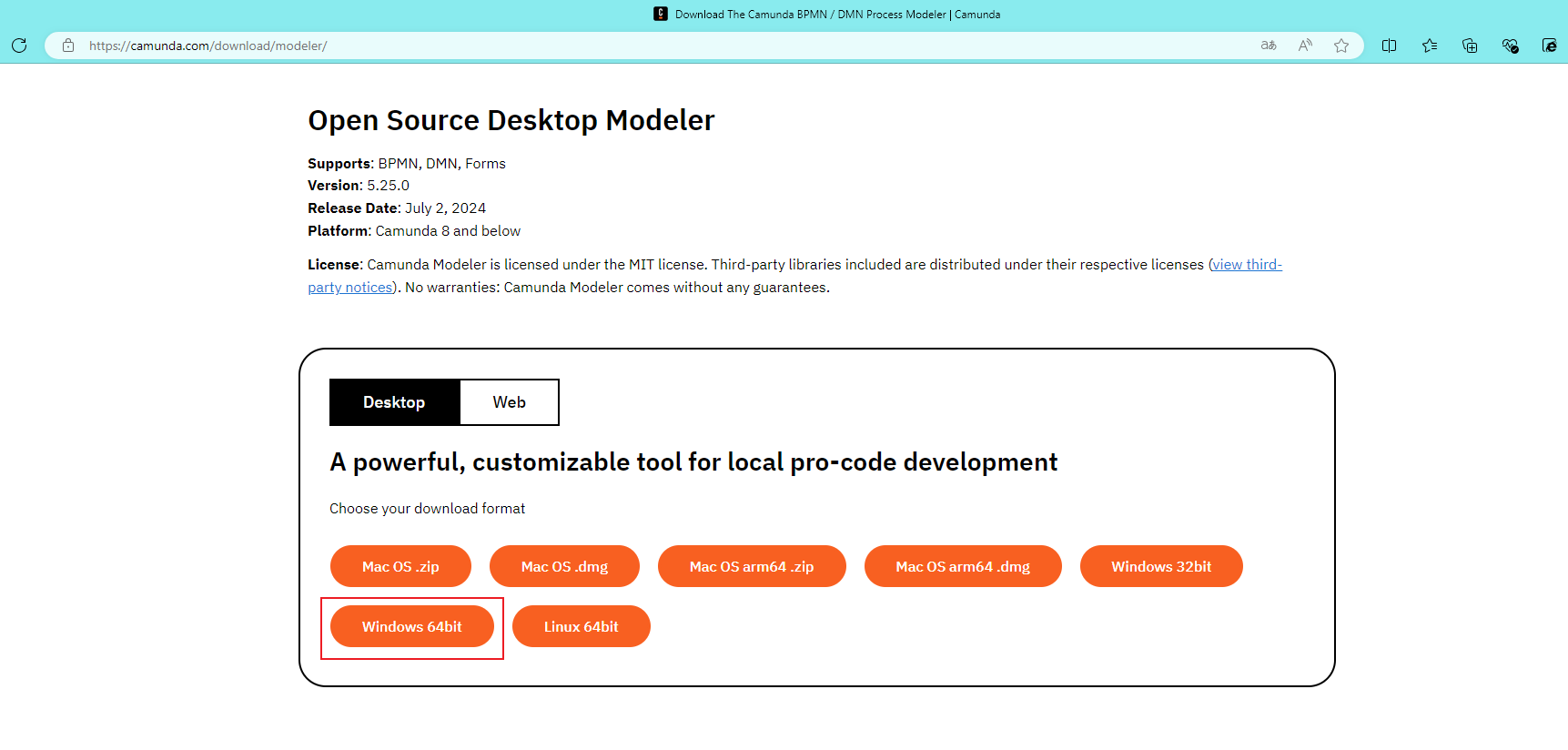
Task: Open the collections icon
Action: pos(1470,46)
